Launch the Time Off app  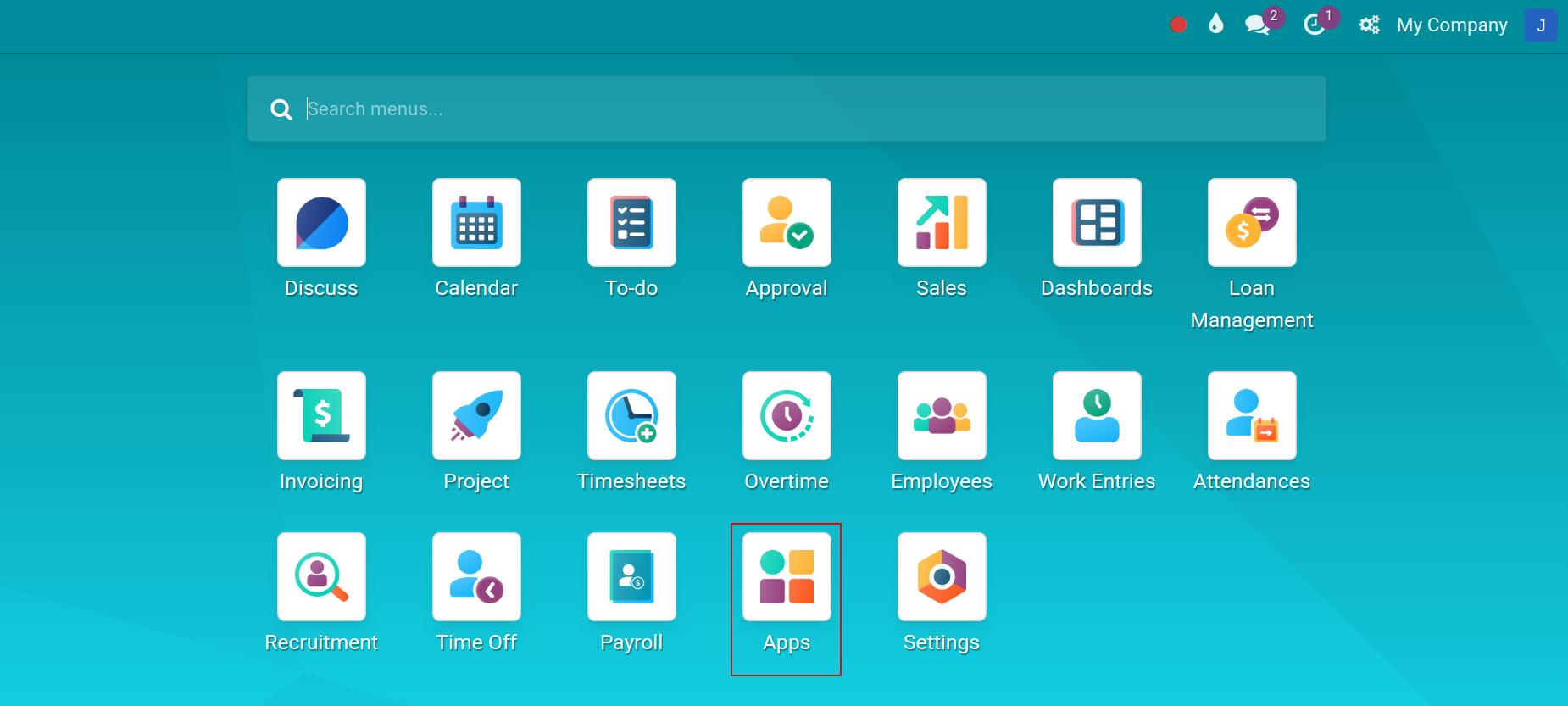pyautogui.click(x=476, y=577)
